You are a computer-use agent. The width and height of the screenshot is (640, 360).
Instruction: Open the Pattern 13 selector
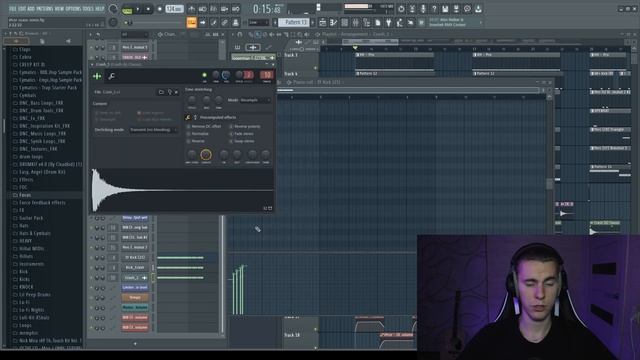tap(295, 22)
